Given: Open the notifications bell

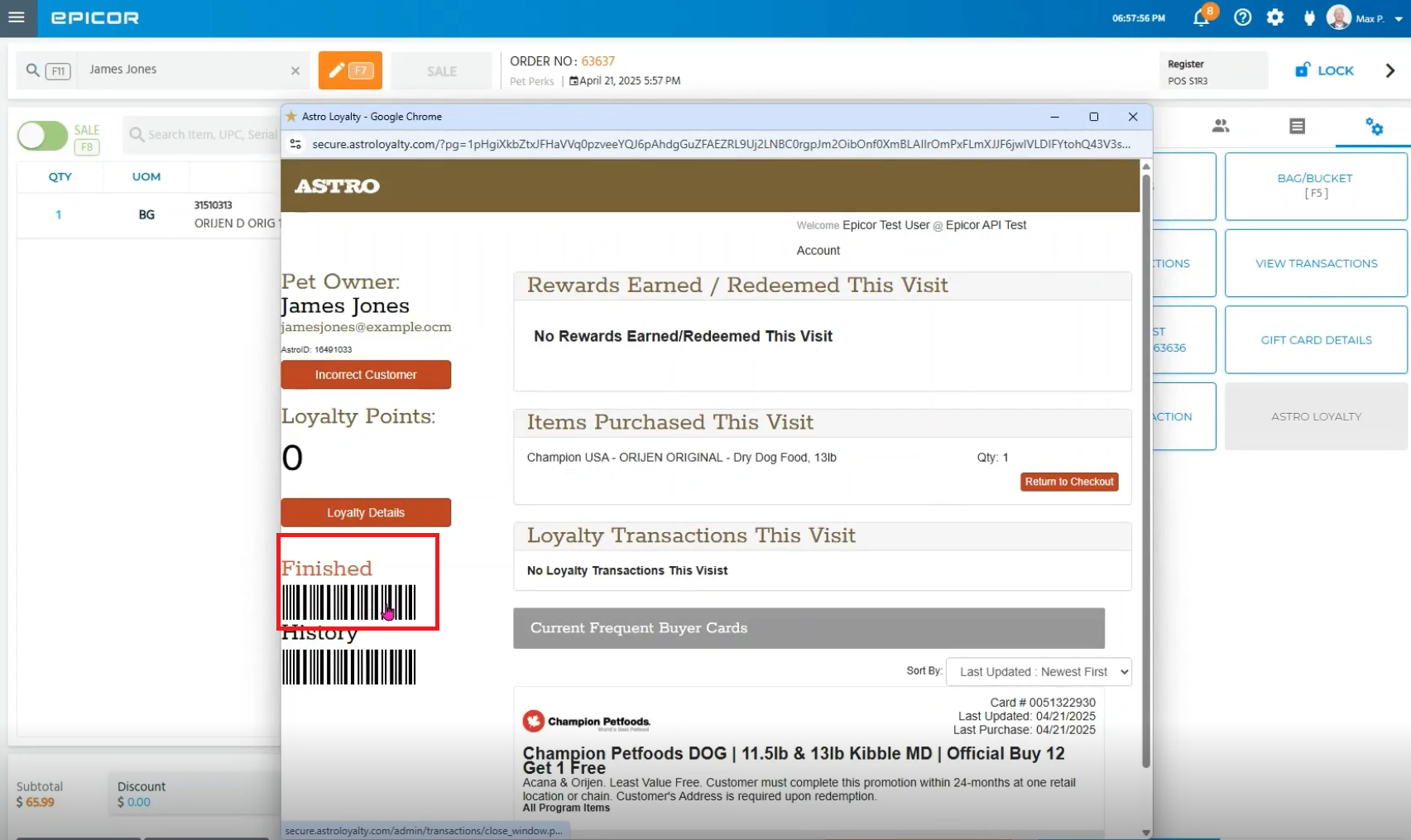Looking at the screenshot, I should (x=1201, y=18).
